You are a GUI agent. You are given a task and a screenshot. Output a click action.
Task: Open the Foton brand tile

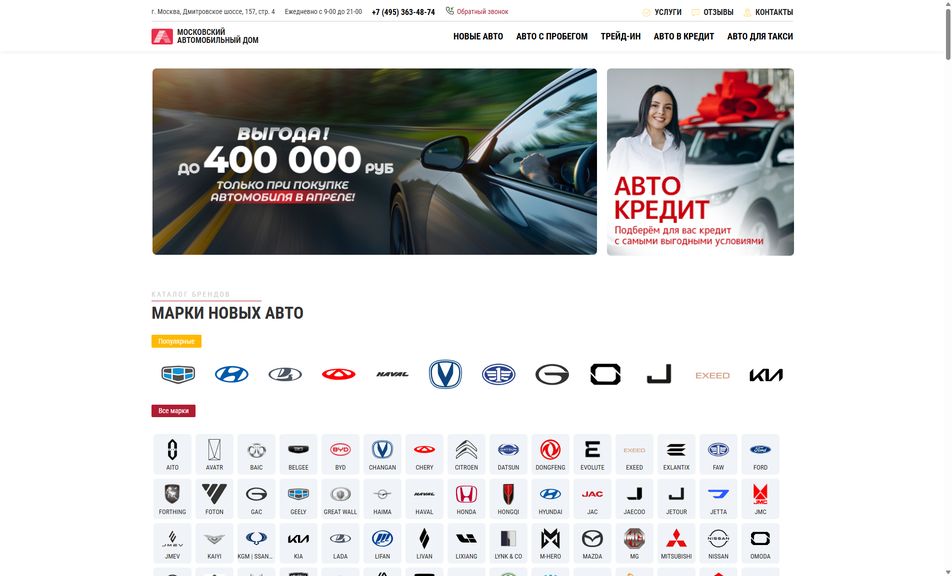214,498
